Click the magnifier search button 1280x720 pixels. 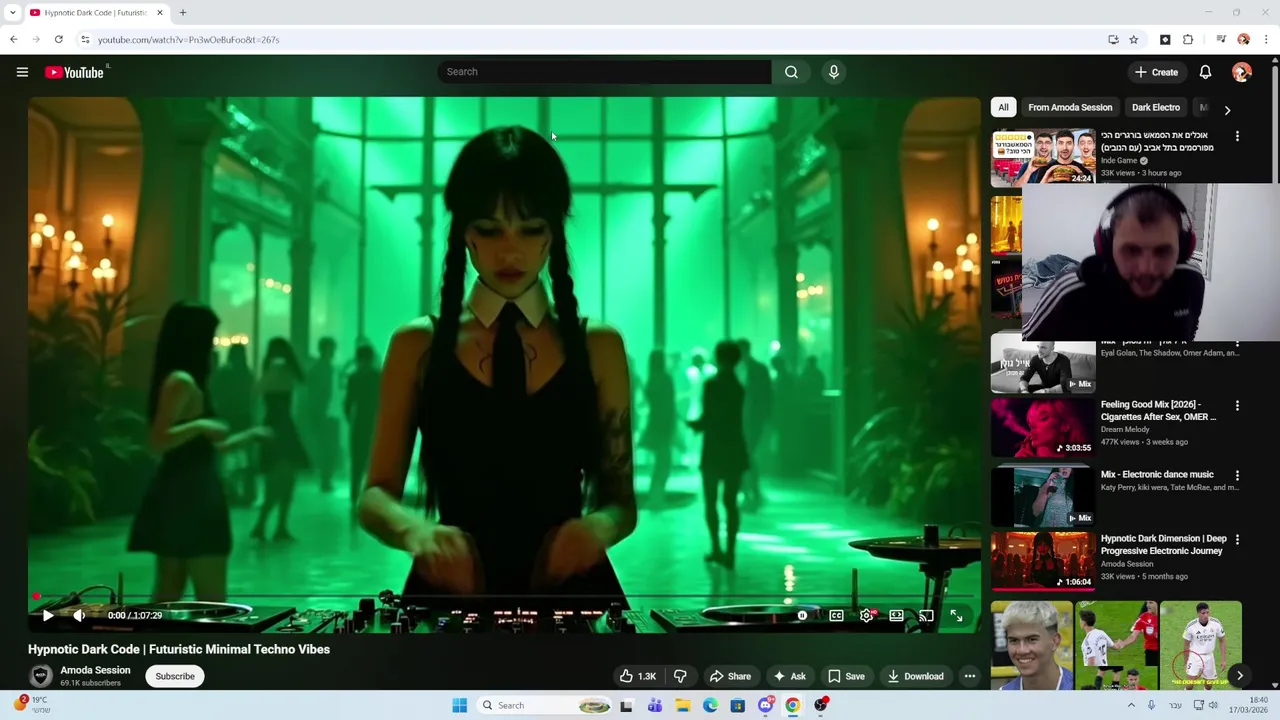791,72
